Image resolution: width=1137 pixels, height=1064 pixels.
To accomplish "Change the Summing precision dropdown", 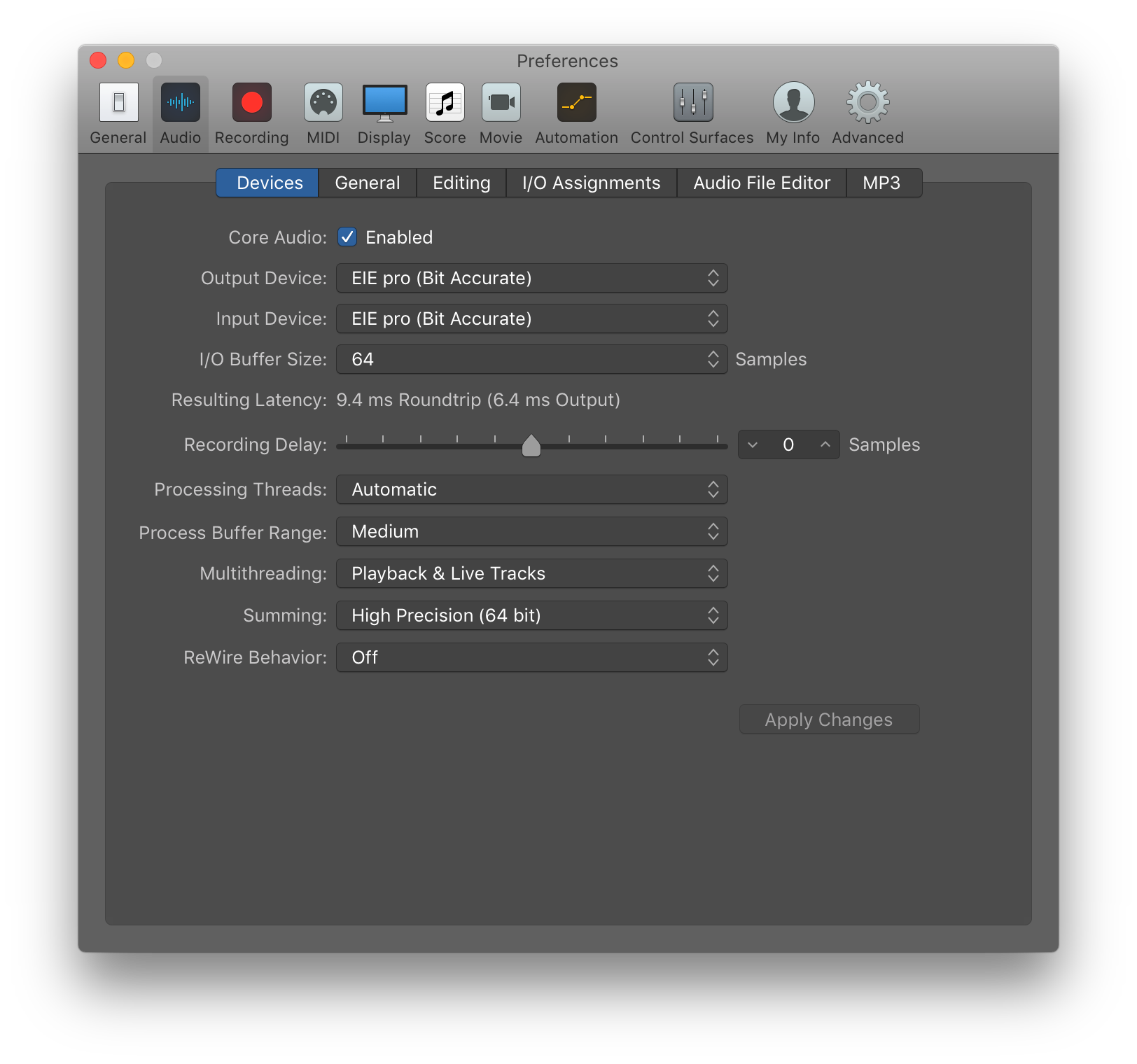I will (x=531, y=615).
